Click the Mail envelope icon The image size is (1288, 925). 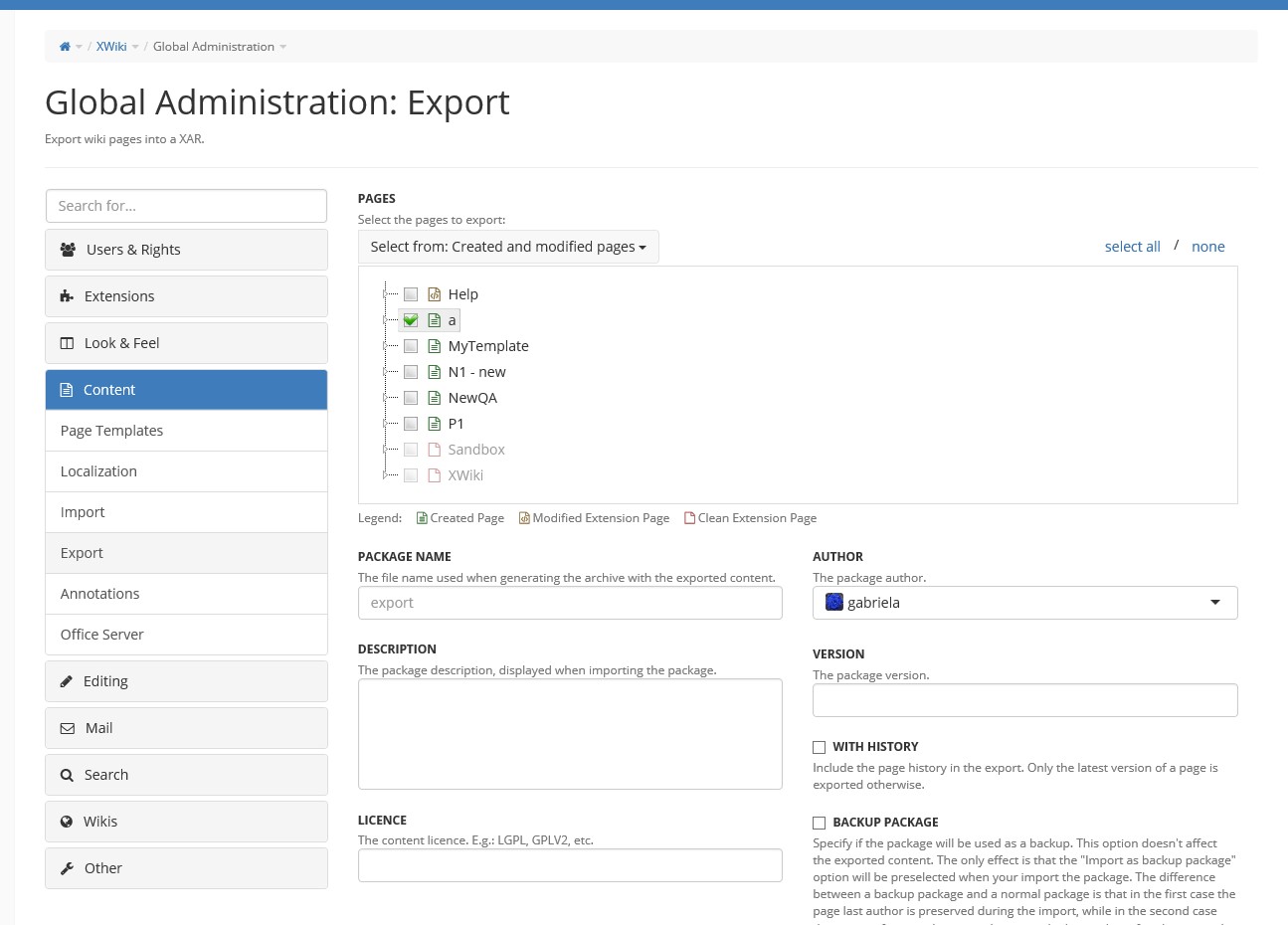[x=67, y=728]
